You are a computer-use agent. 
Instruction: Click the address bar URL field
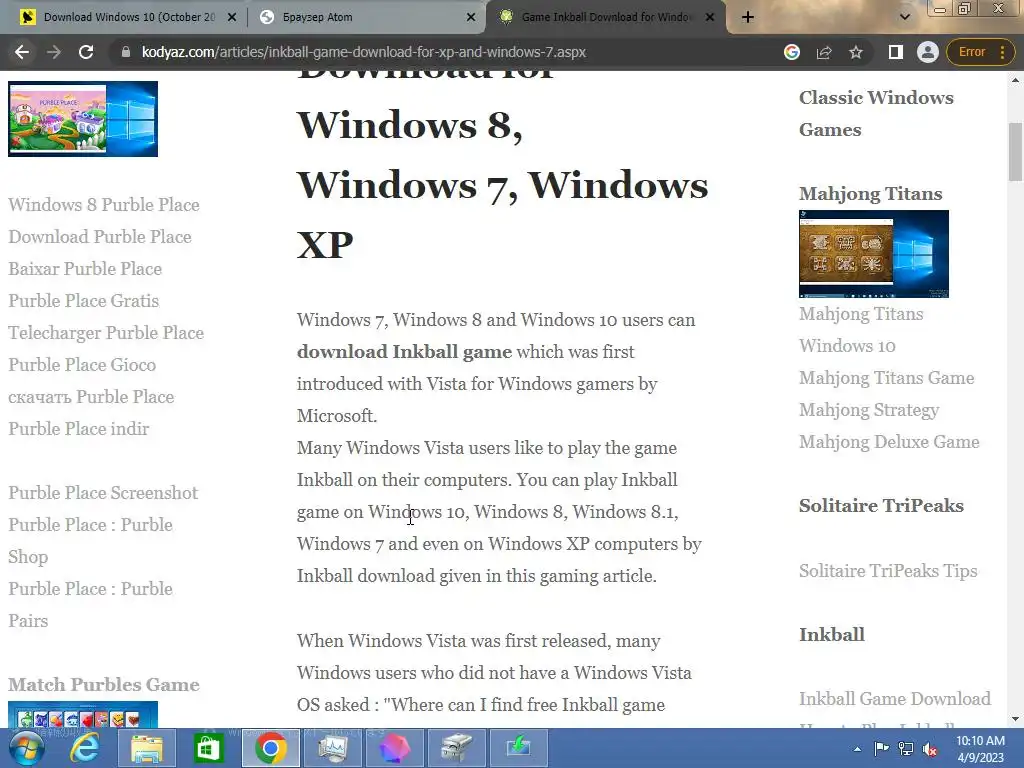tap(363, 52)
